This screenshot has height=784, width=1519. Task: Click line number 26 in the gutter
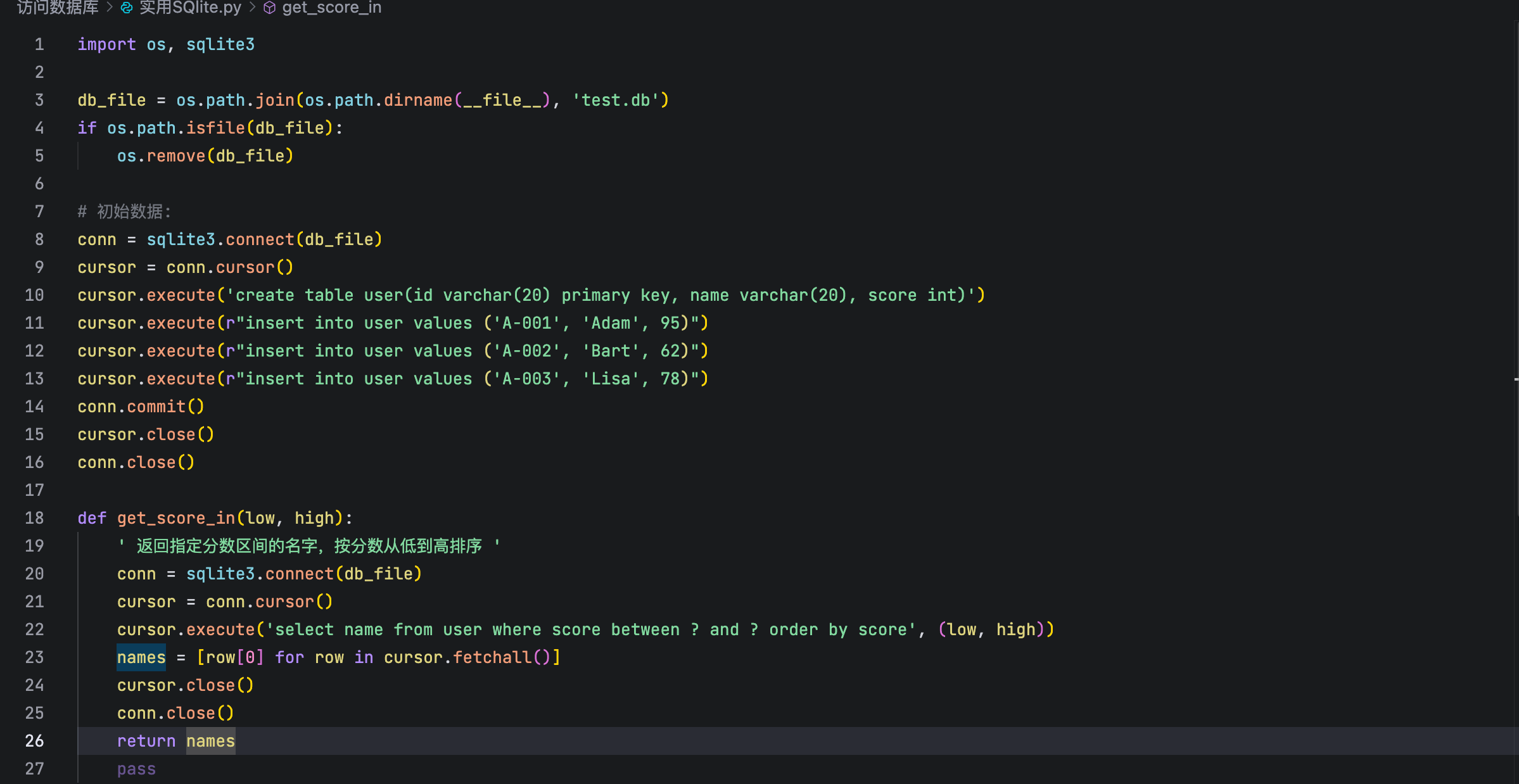point(34,741)
